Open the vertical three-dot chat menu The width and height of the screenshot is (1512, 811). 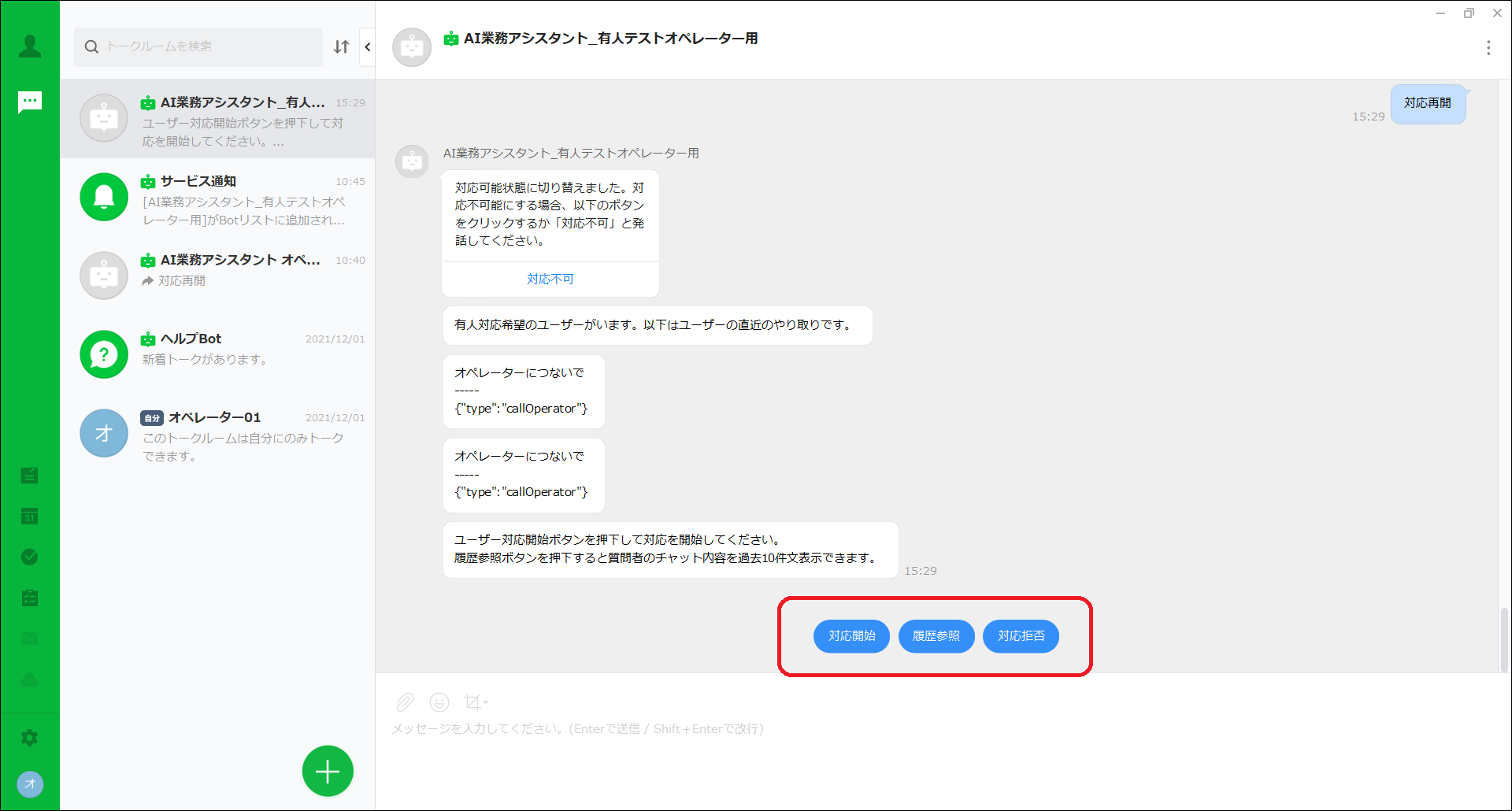click(1488, 48)
